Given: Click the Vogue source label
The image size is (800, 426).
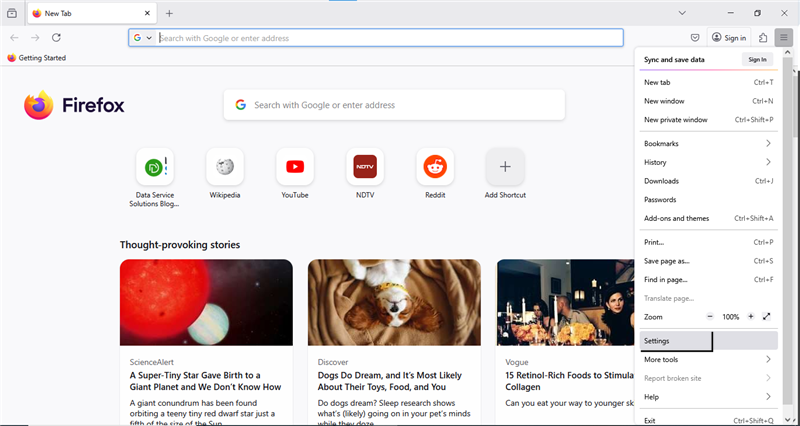Looking at the screenshot, I should tap(517, 362).
